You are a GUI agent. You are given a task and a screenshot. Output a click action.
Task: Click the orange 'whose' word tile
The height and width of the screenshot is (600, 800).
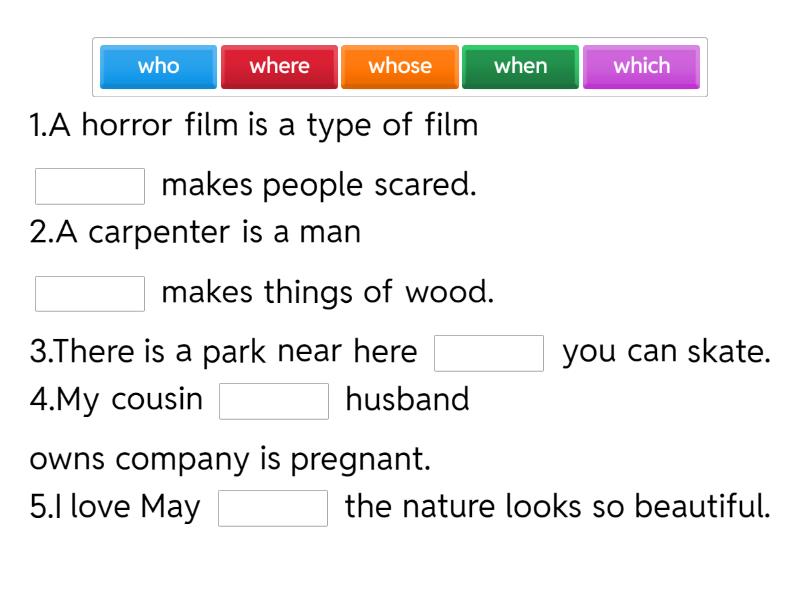point(400,67)
